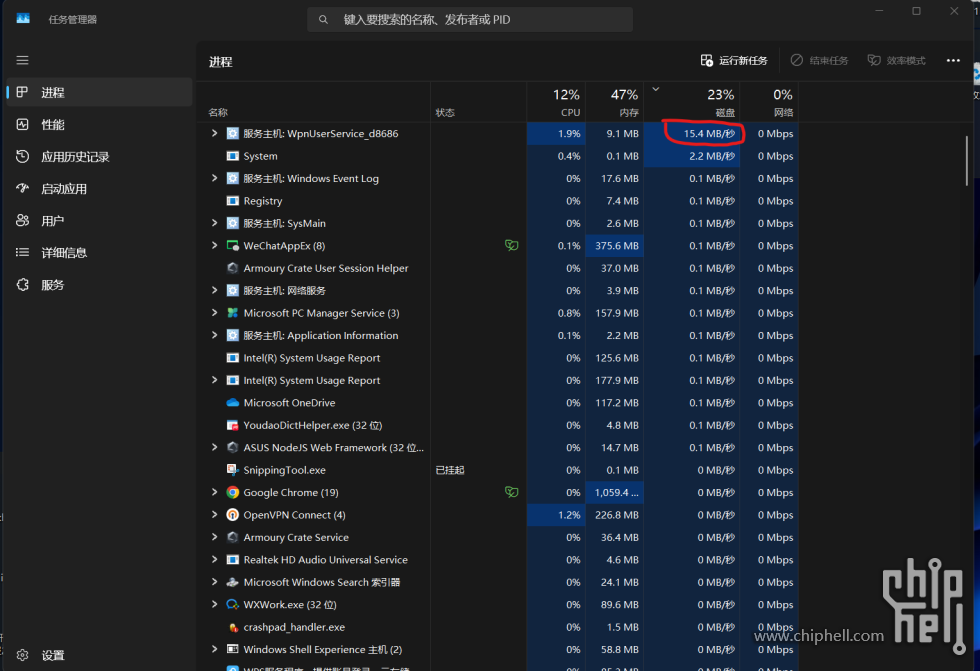The width and height of the screenshot is (980, 671).
Task: Expand the Google Chrome (19) process group
Action: [x=214, y=492]
